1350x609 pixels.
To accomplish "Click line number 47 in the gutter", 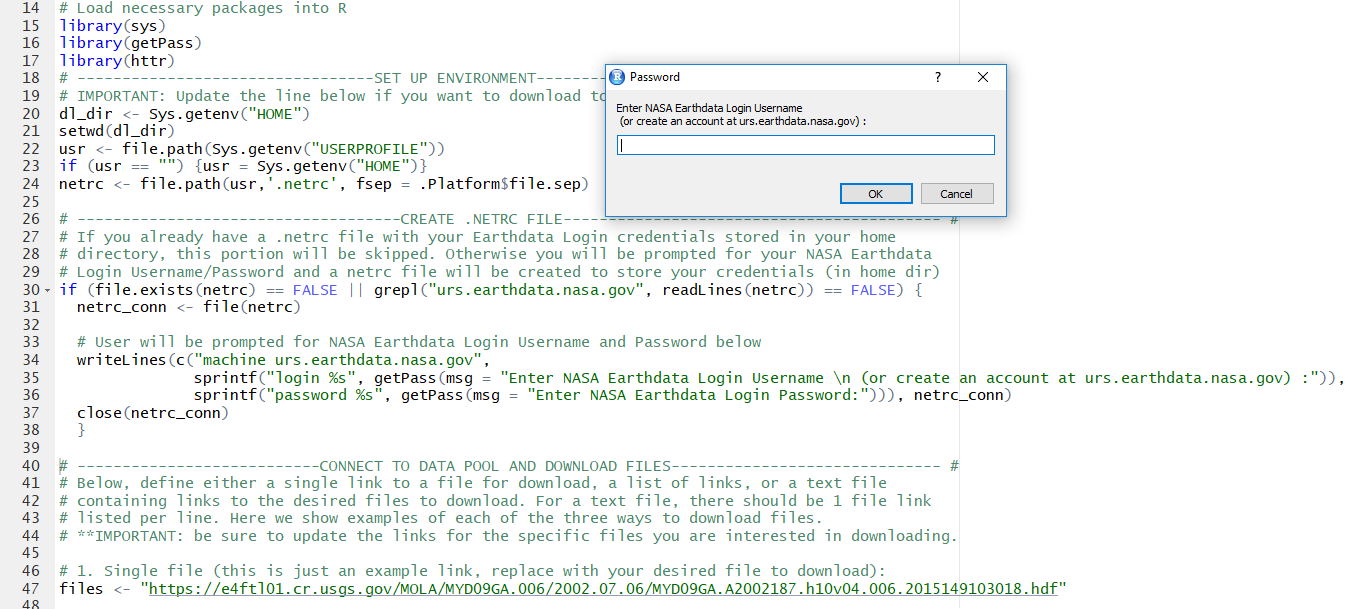I will pyautogui.click(x=30, y=589).
